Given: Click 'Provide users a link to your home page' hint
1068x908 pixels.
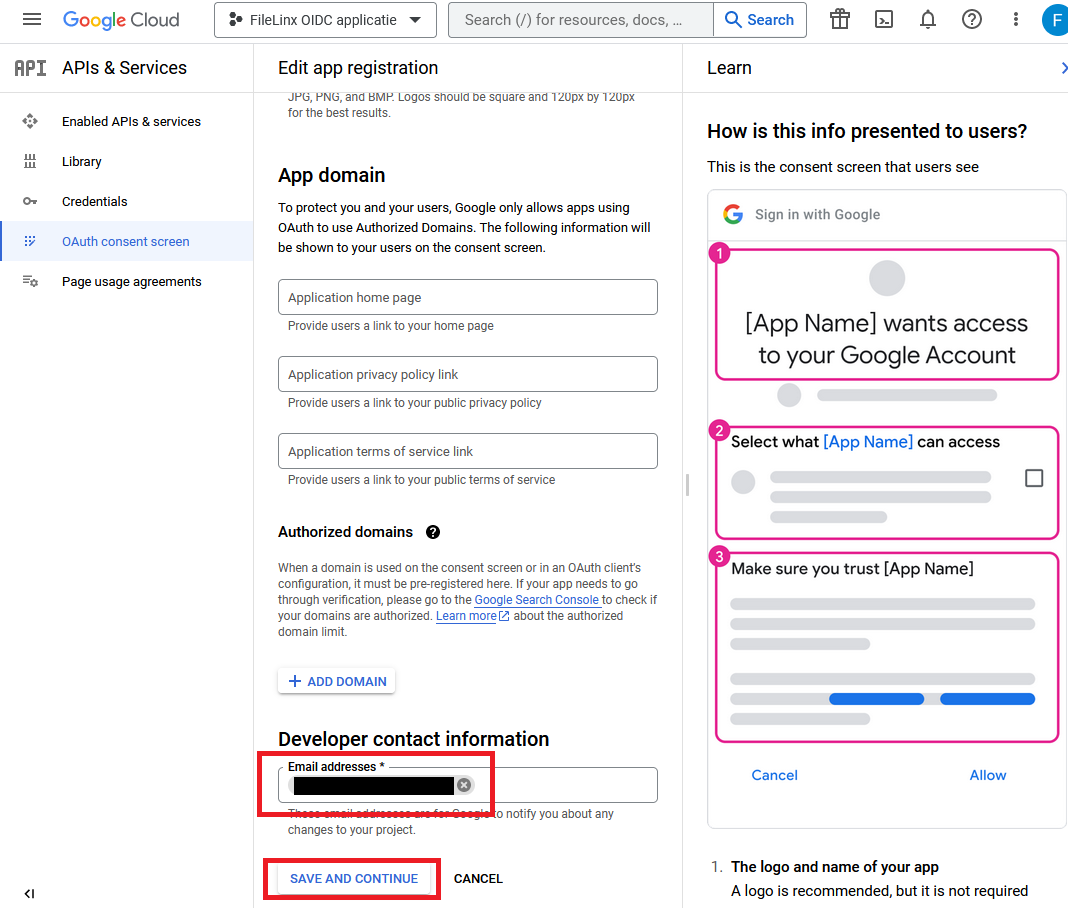Looking at the screenshot, I should pos(391,326).
